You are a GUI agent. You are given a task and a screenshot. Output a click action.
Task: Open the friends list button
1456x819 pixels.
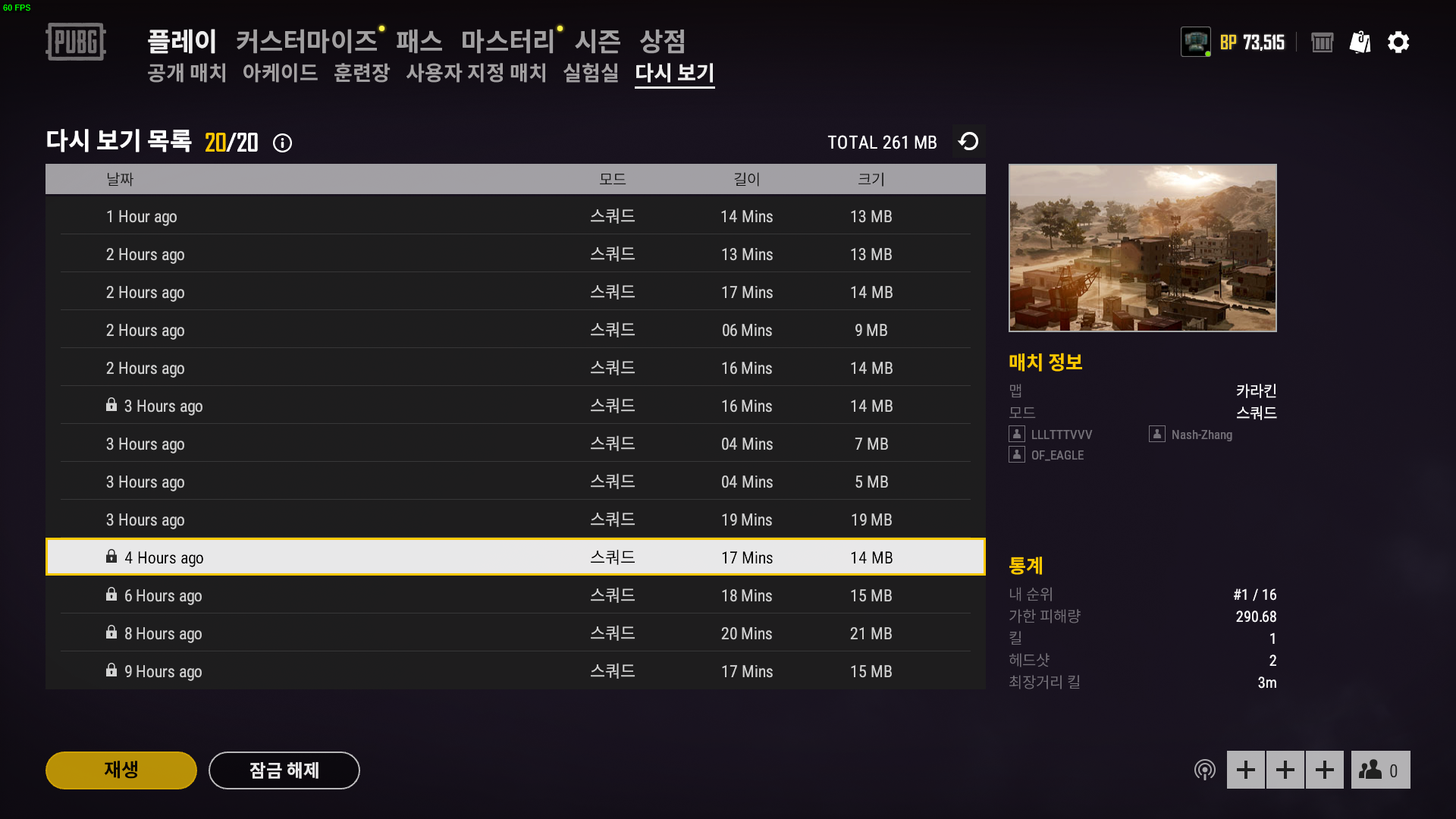[1380, 770]
